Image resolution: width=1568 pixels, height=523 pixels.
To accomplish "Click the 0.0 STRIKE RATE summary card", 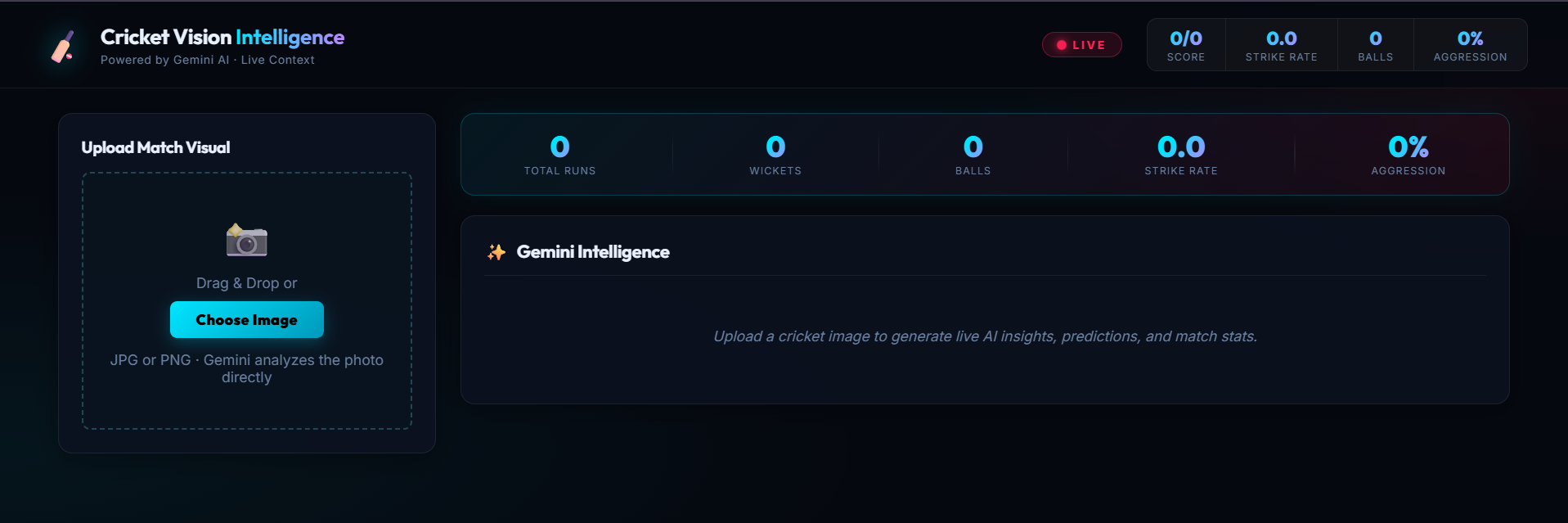I will [1181, 154].
